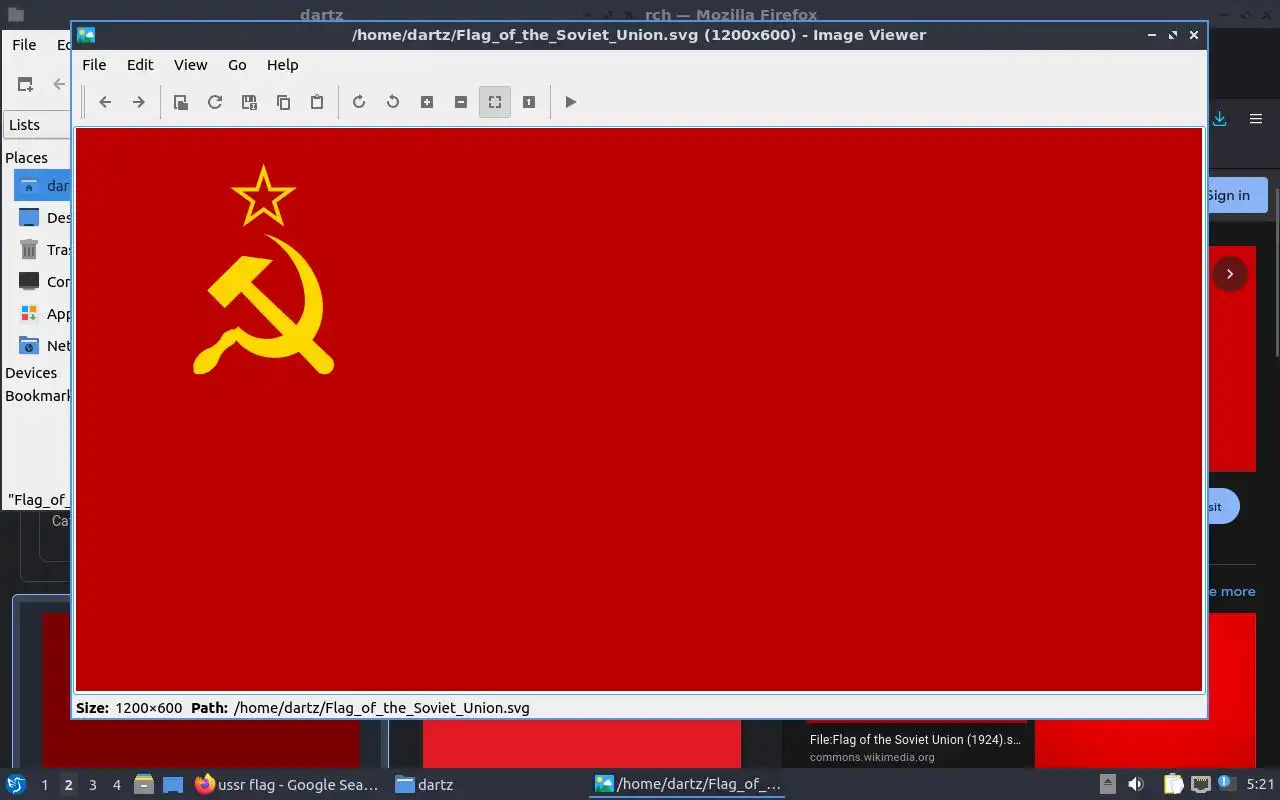
Task: Open the volume control tray icon
Action: [1136, 785]
